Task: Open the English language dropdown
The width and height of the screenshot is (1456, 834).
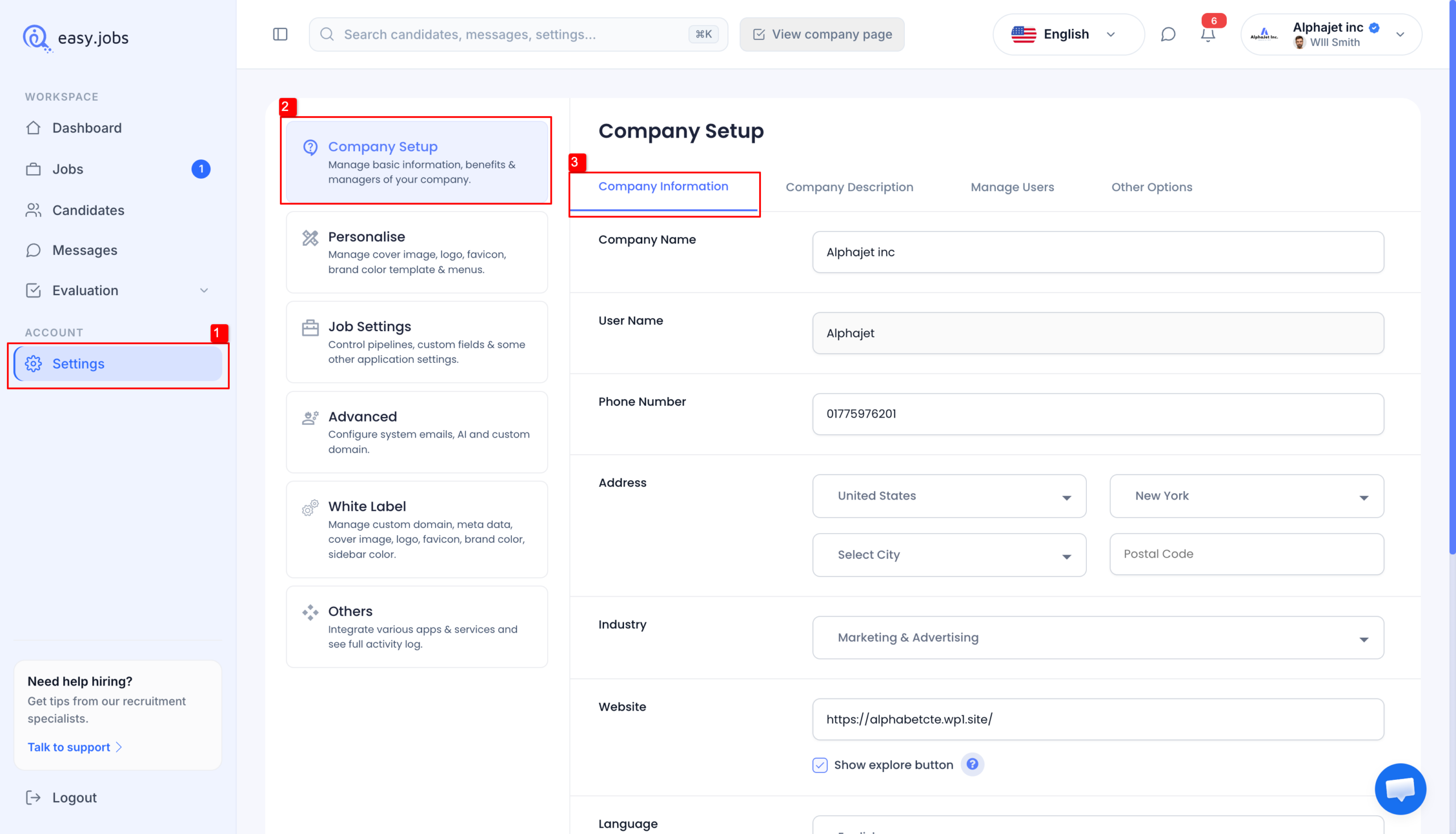Action: click(x=1068, y=34)
